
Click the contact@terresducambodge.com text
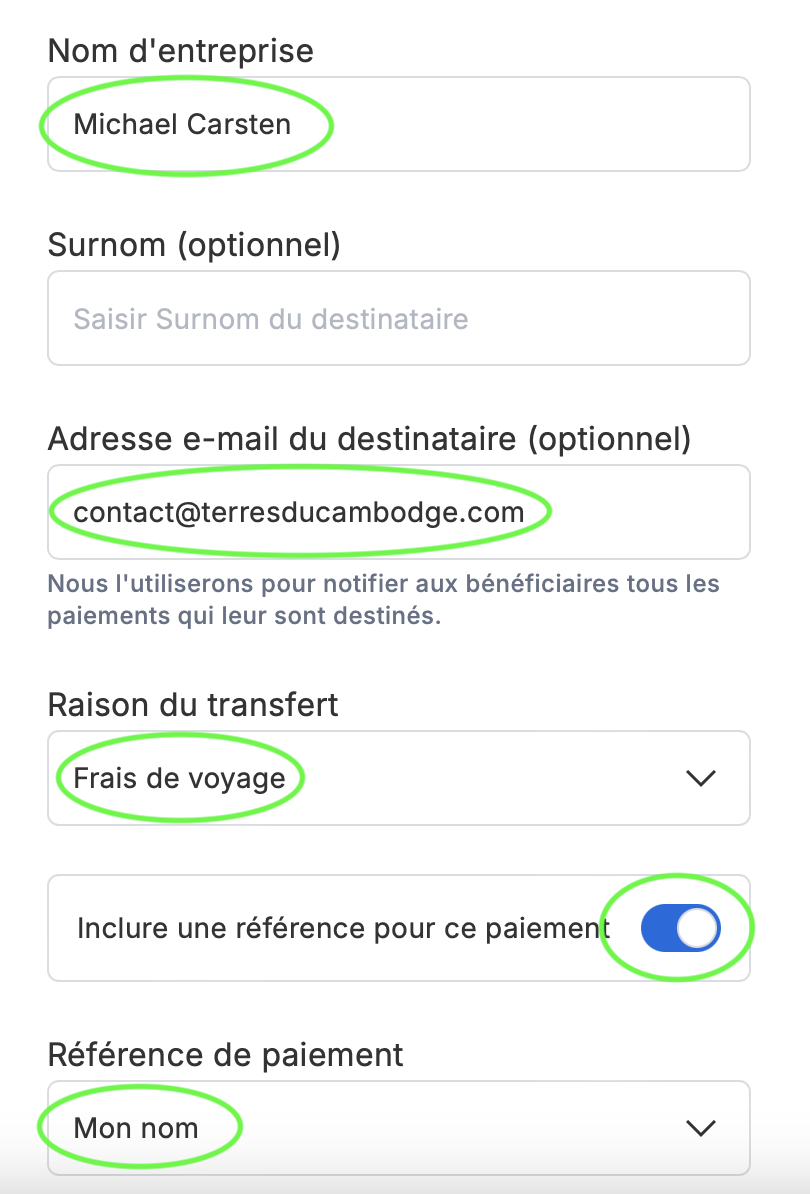299,512
